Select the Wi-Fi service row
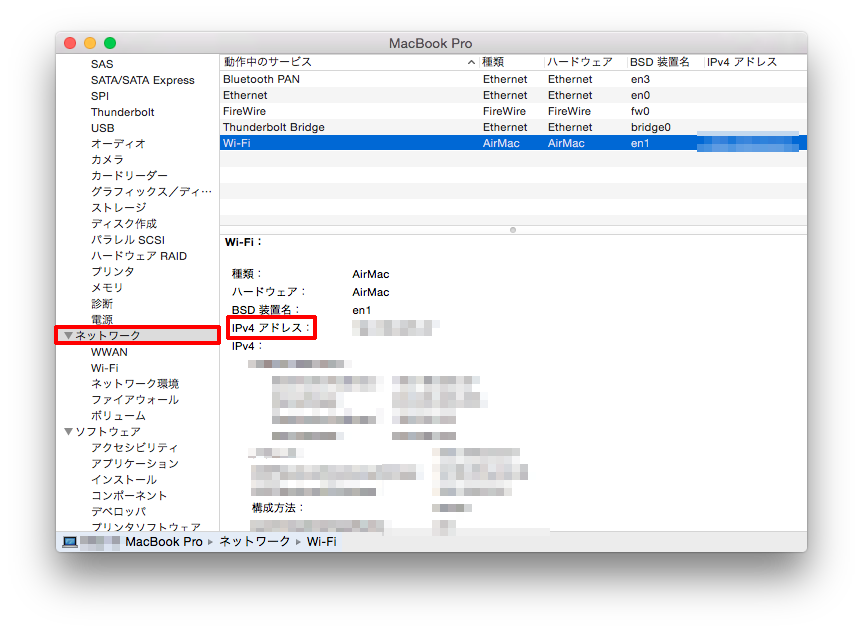 (513, 143)
